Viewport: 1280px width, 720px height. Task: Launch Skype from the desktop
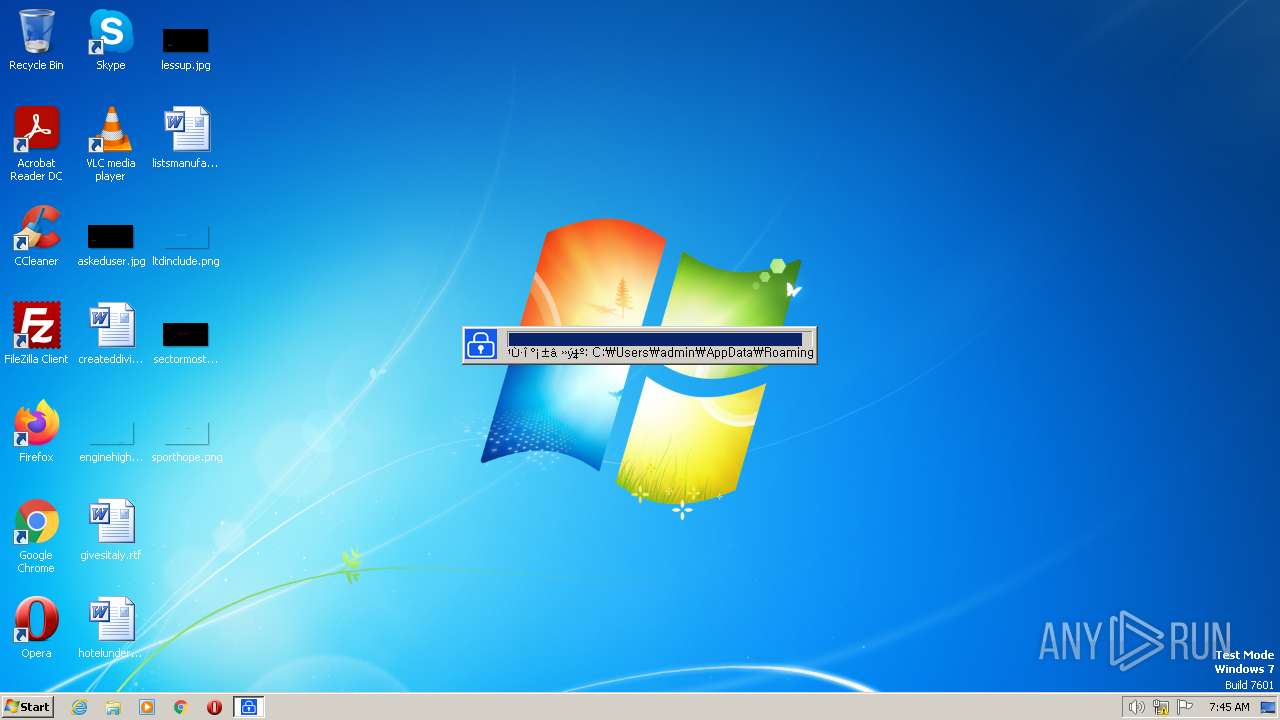(x=110, y=40)
